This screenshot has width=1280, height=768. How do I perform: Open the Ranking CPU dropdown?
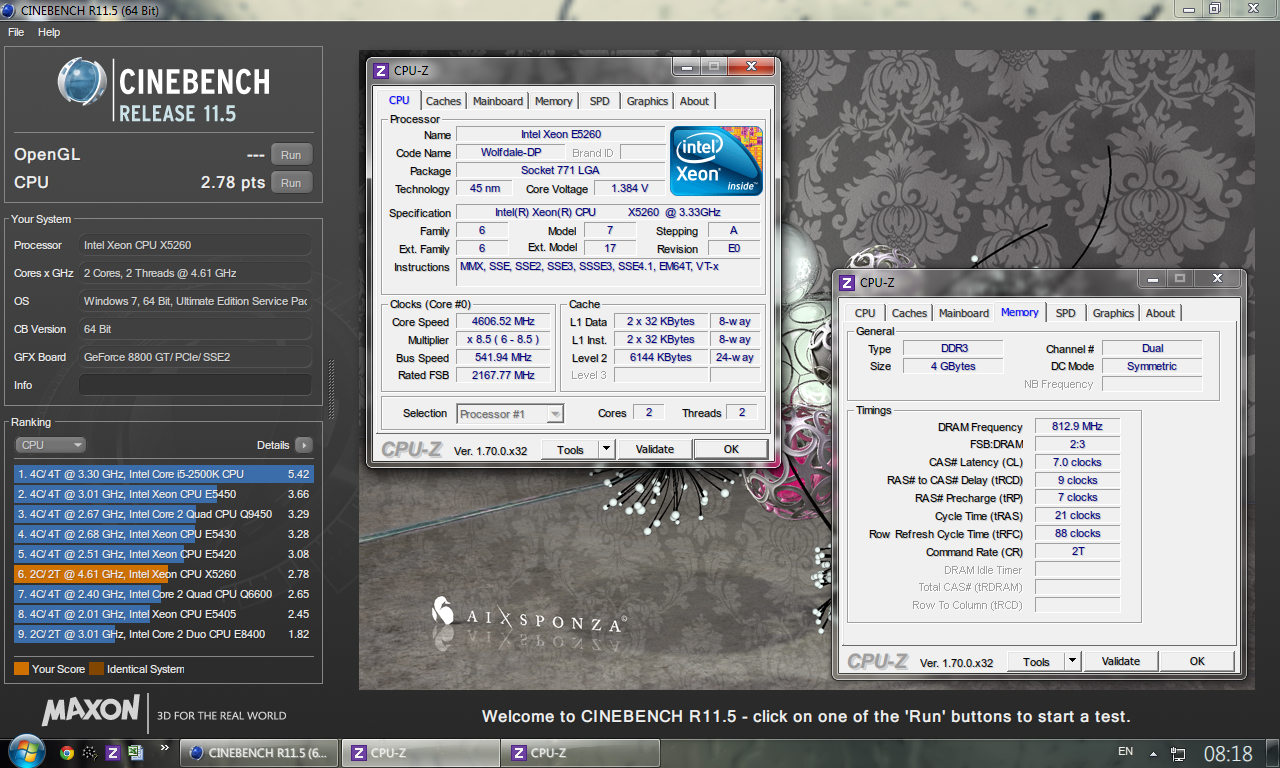[x=50, y=445]
